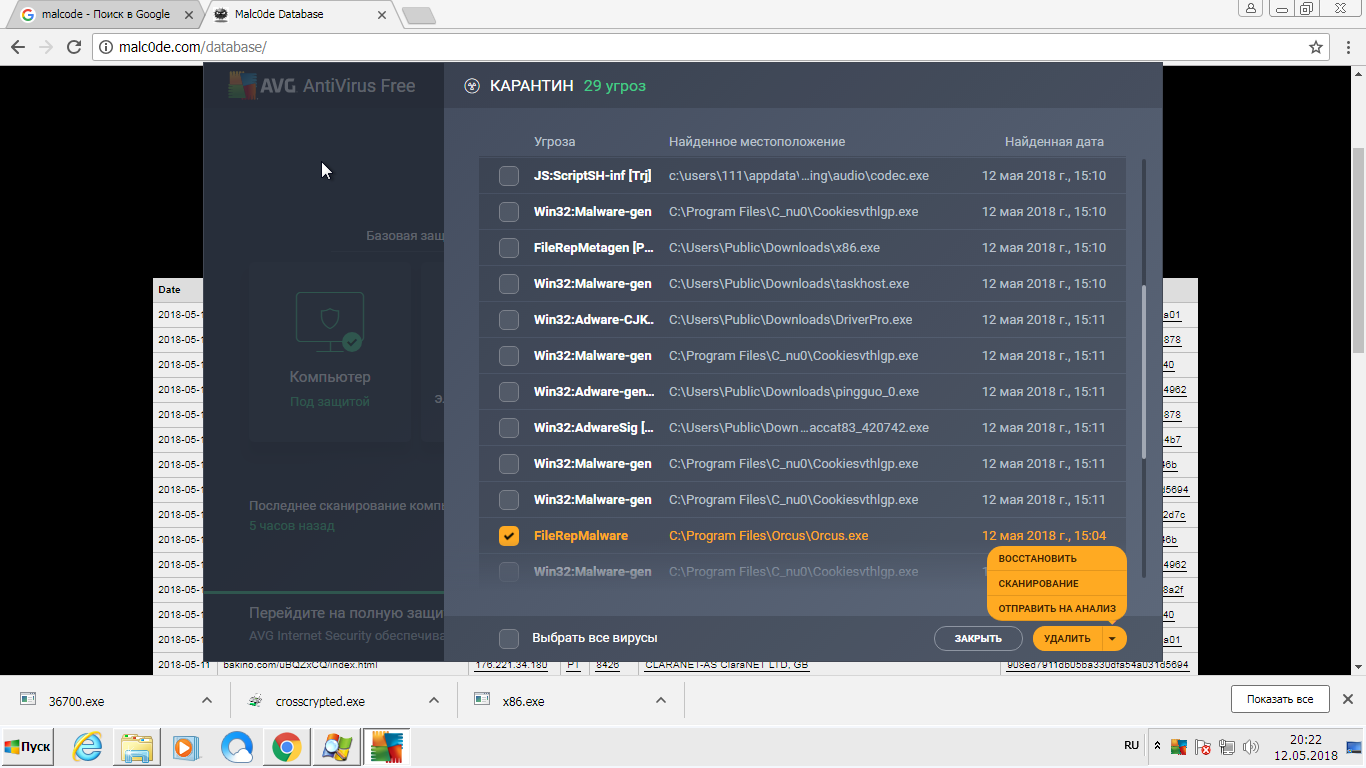Click the 'Найденная дата' column header
This screenshot has height=768, width=1366.
[x=1054, y=142]
